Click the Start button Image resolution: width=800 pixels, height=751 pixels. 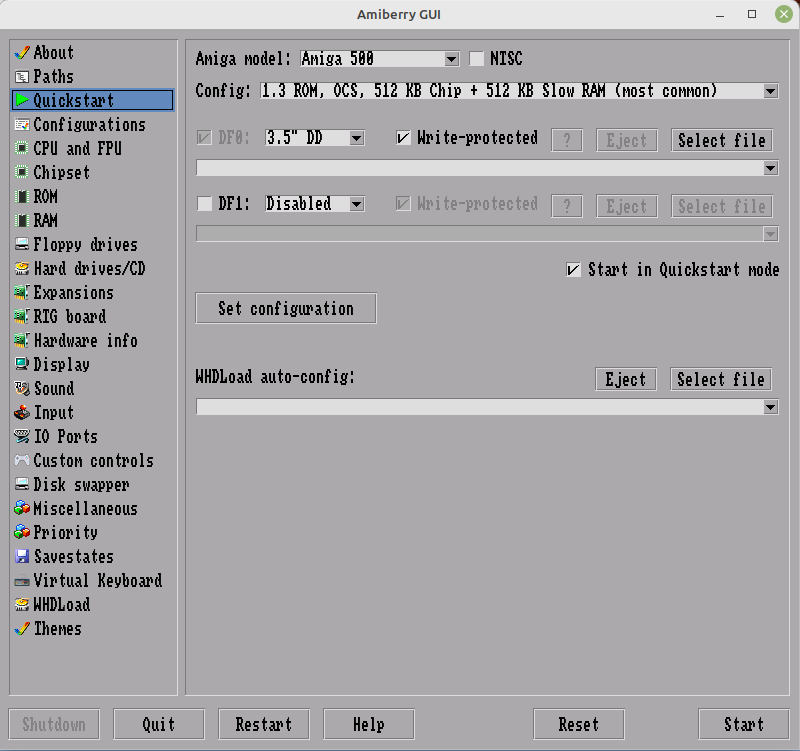click(743, 724)
